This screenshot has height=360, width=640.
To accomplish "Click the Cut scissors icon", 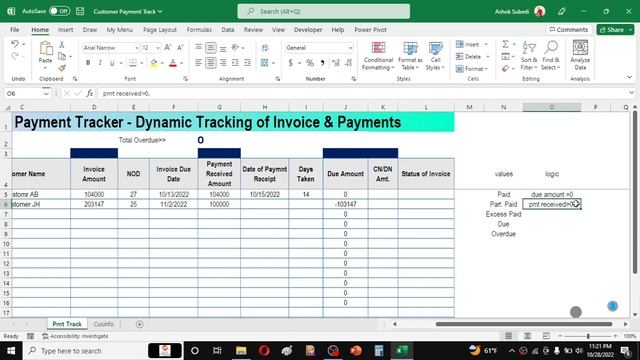I will click(62, 44).
